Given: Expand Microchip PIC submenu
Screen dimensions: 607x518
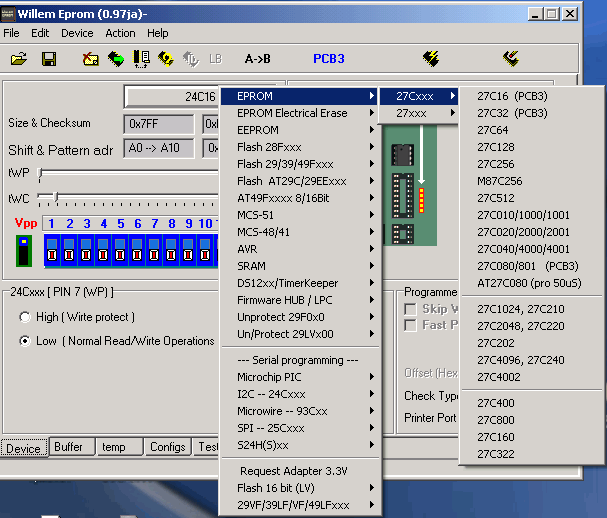Looking at the screenshot, I should pyautogui.click(x=300, y=377).
